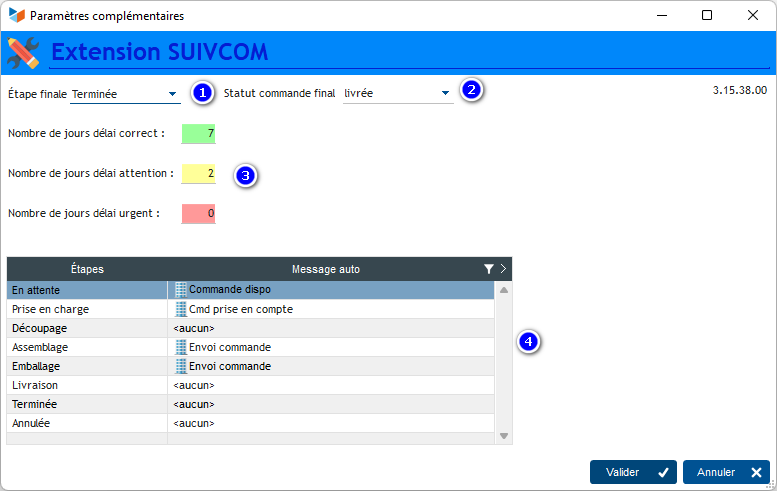Image resolution: width=777 pixels, height=491 pixels.
Task: Click the Valider button
Action: (632, 472)
